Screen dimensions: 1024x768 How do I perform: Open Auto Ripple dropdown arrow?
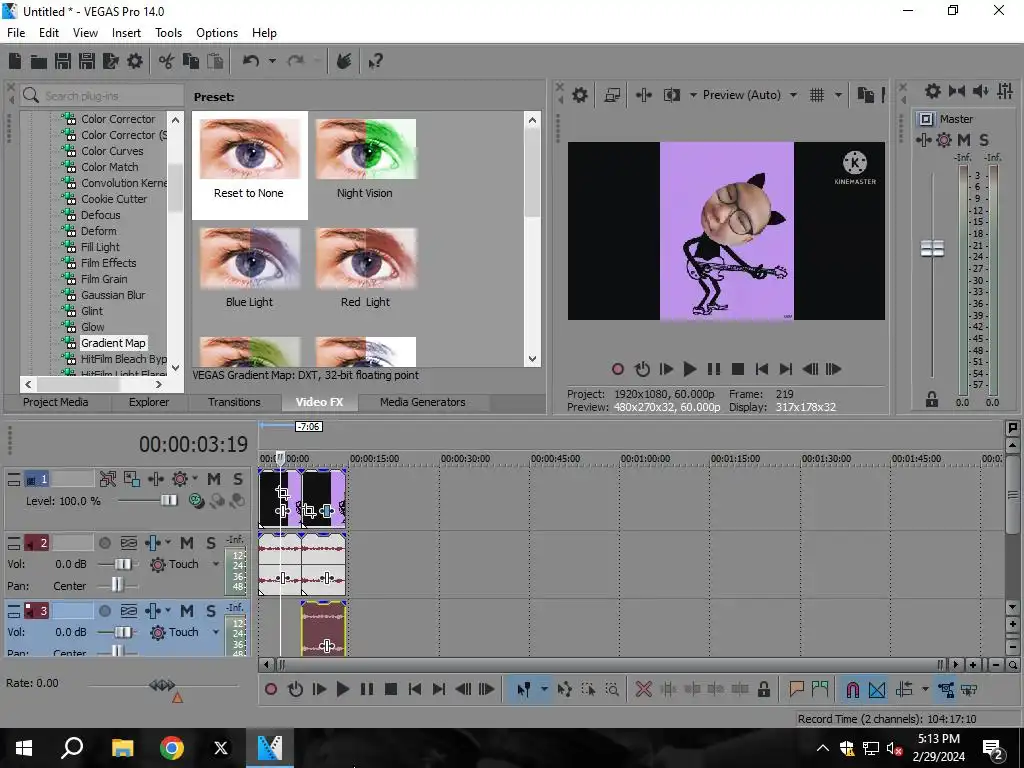click(x=925, y=690)
